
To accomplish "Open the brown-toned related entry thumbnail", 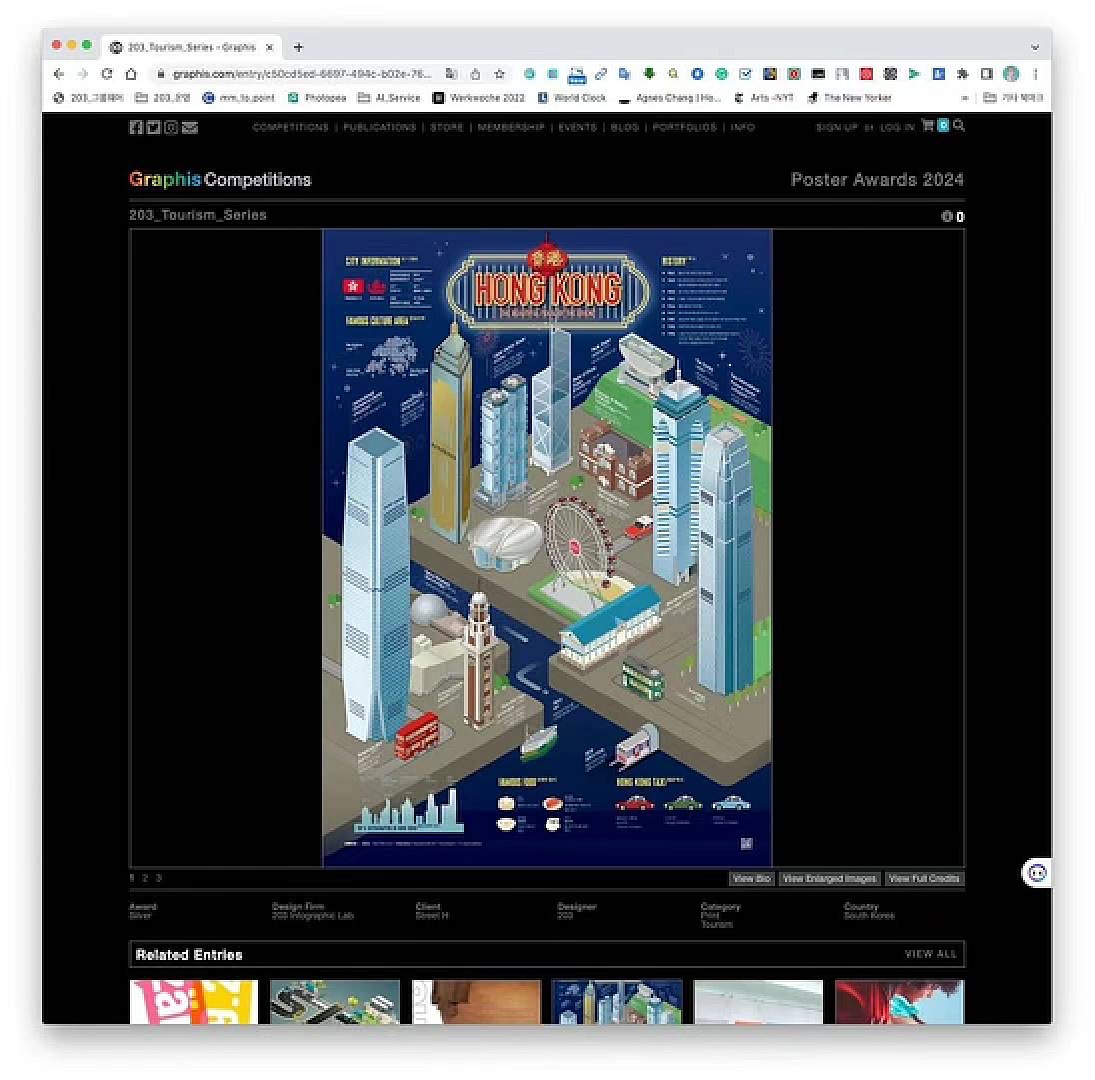I will [477, 1002].
